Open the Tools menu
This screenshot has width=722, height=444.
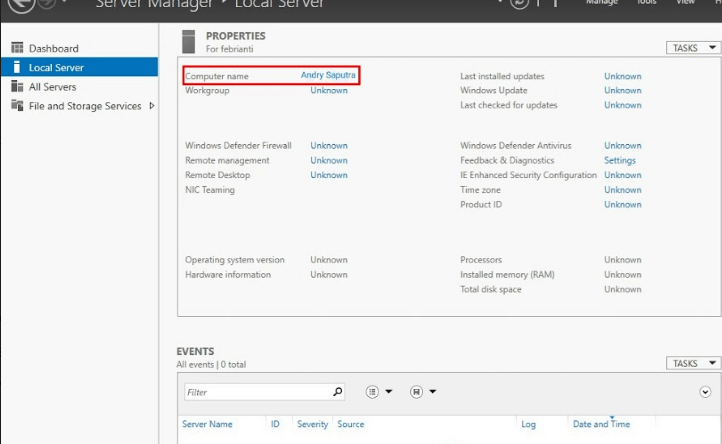648,3
